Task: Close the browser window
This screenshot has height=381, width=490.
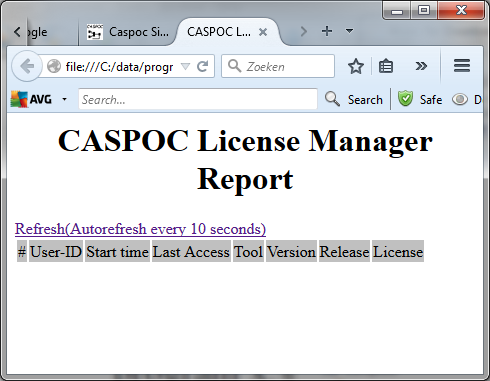Action: tap(461, 10)
